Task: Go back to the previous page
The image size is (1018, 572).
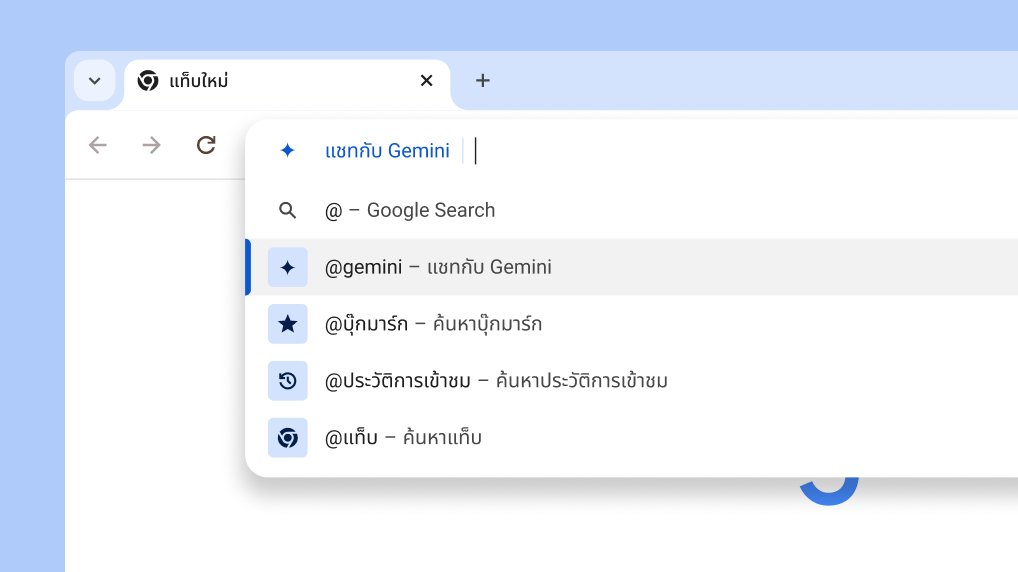Action: click(98, 145)
